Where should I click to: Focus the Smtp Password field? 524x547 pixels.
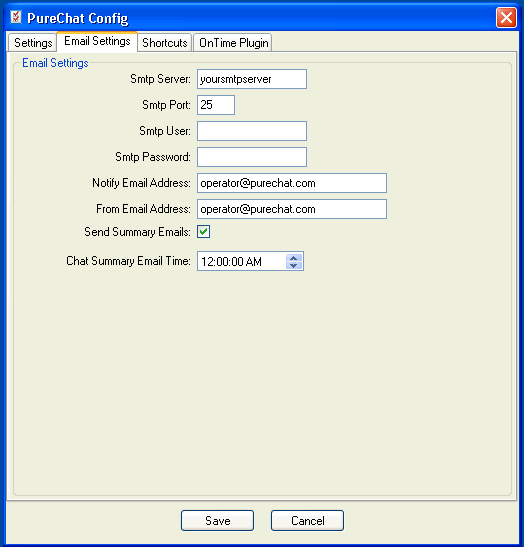click(x=252, y=157)
